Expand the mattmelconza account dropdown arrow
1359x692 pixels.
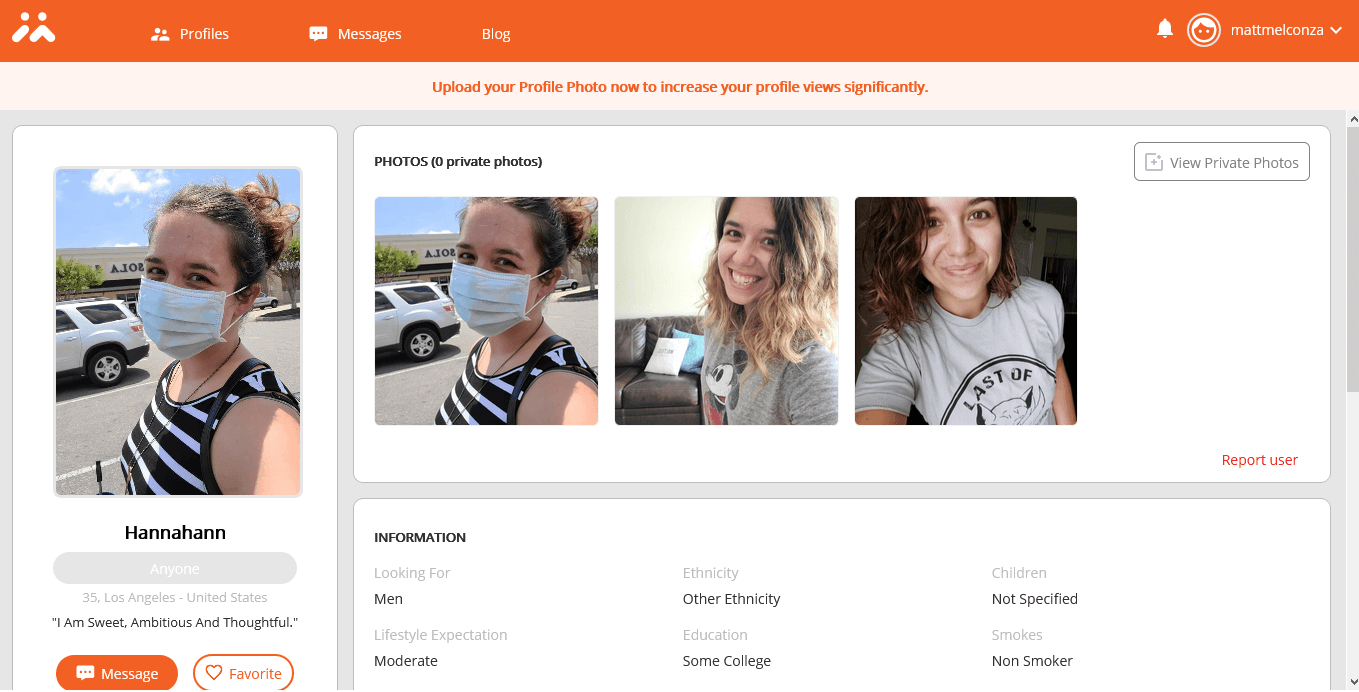point(1335,30)
